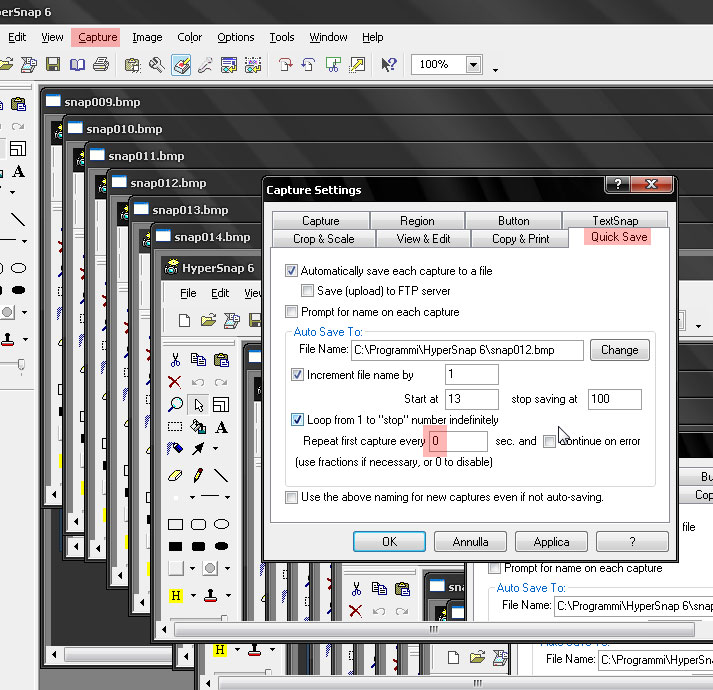Click the clipboard paste icon in main toolbar
This screenshot has height=690, width=713.
click(132, 65)
